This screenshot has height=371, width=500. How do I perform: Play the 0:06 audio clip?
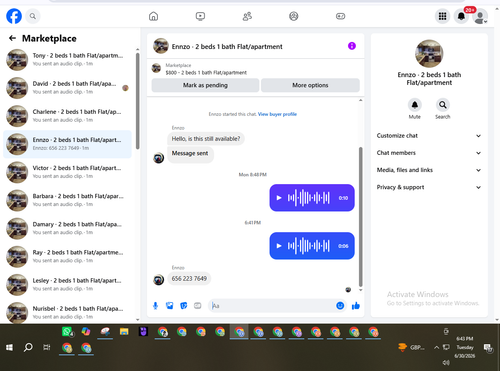click(x=279, y=246)
